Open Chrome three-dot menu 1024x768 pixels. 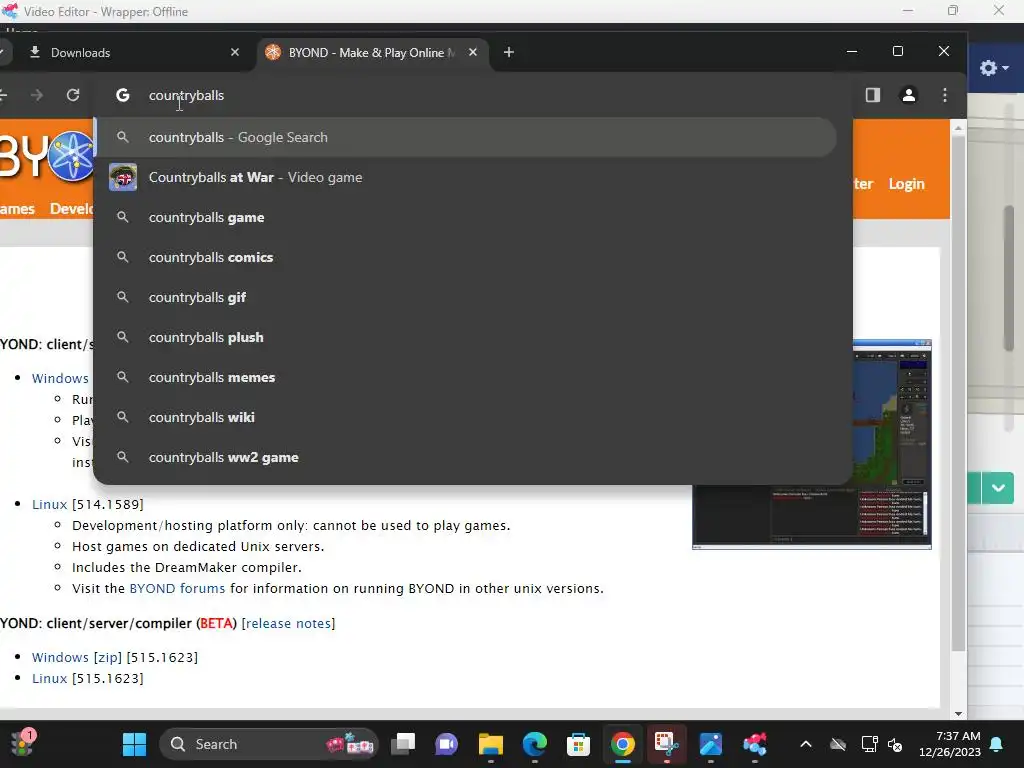click(x=944, y=95)
